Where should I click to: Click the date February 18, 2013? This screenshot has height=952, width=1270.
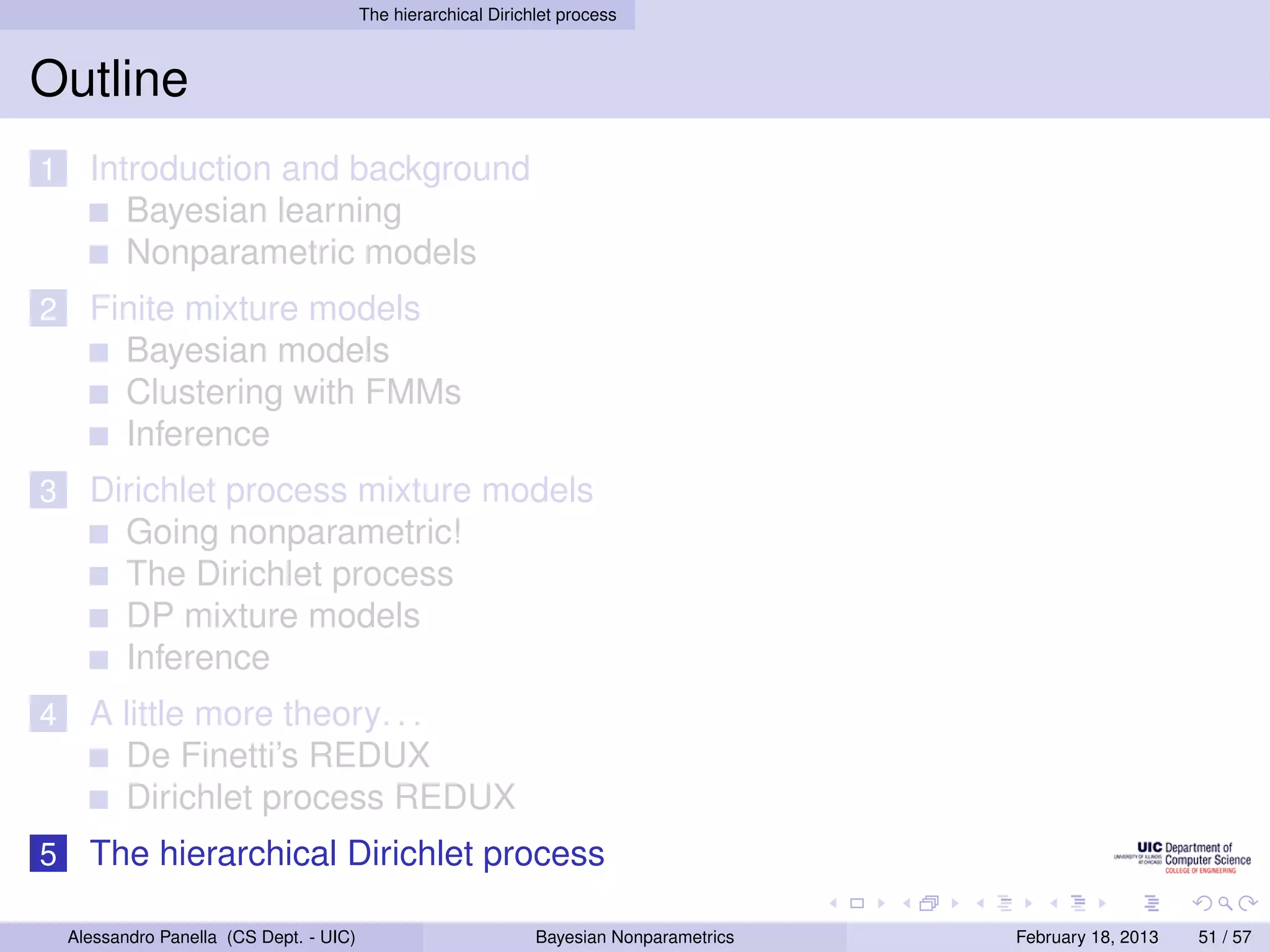1087,937
